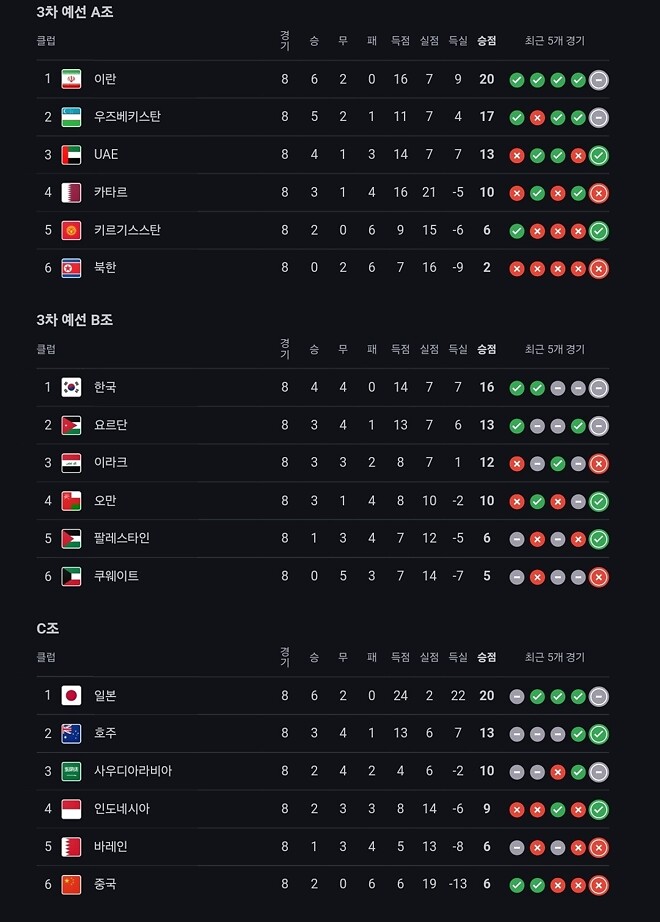Click the Australia flag next to 호주
660x922 pixels.
tap(71, 733)
